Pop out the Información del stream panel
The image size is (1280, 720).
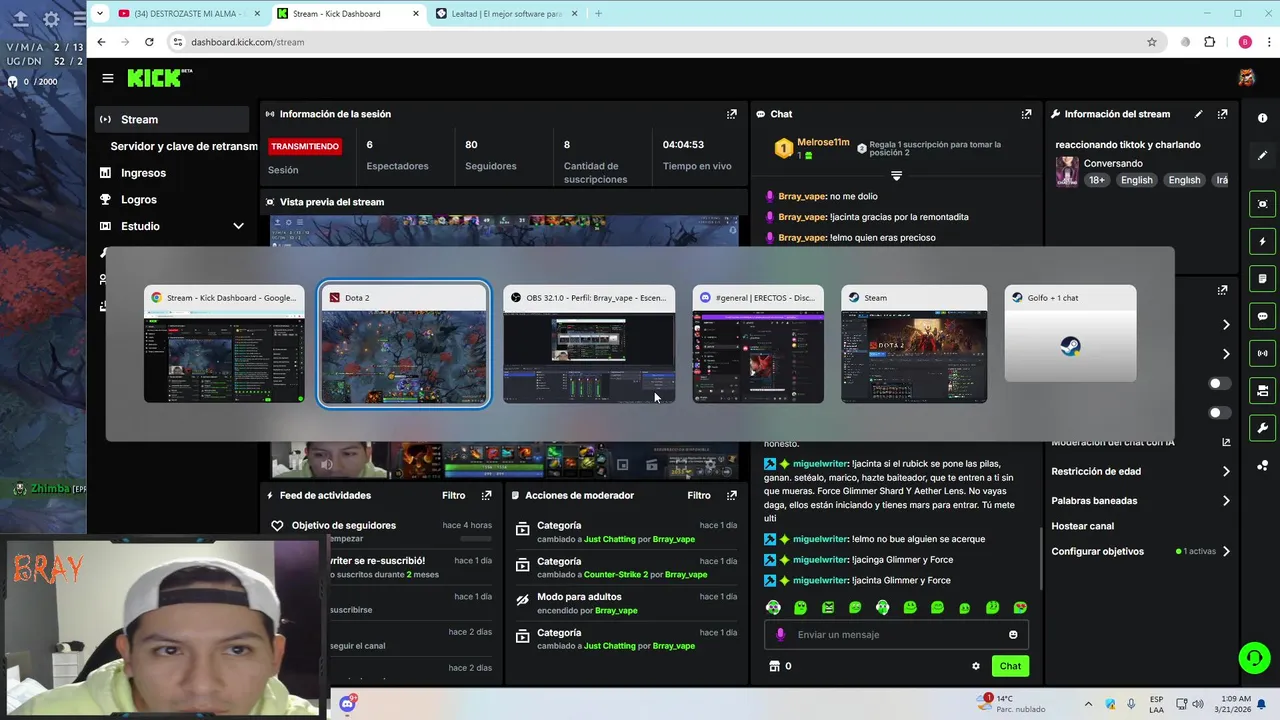1222,114
